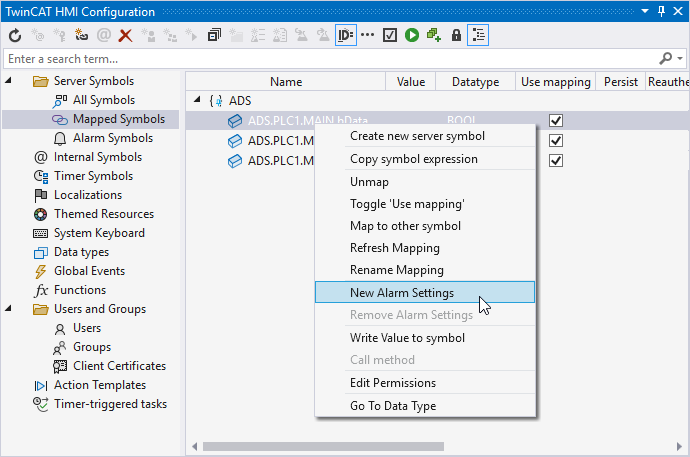690x457 pixels.
Task: Choose Edit Permissions
Action: 425,383
